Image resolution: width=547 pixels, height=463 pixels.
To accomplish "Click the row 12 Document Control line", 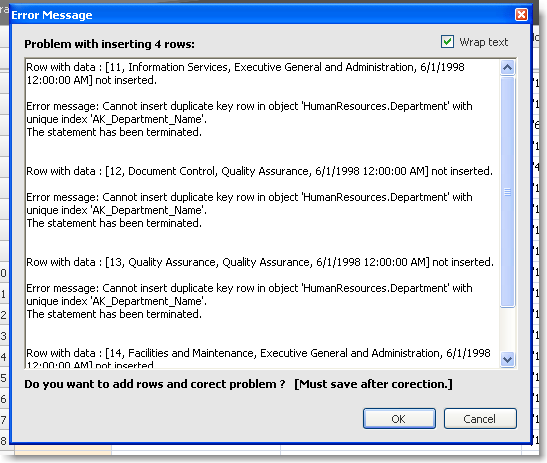I will tap(260, 171).
